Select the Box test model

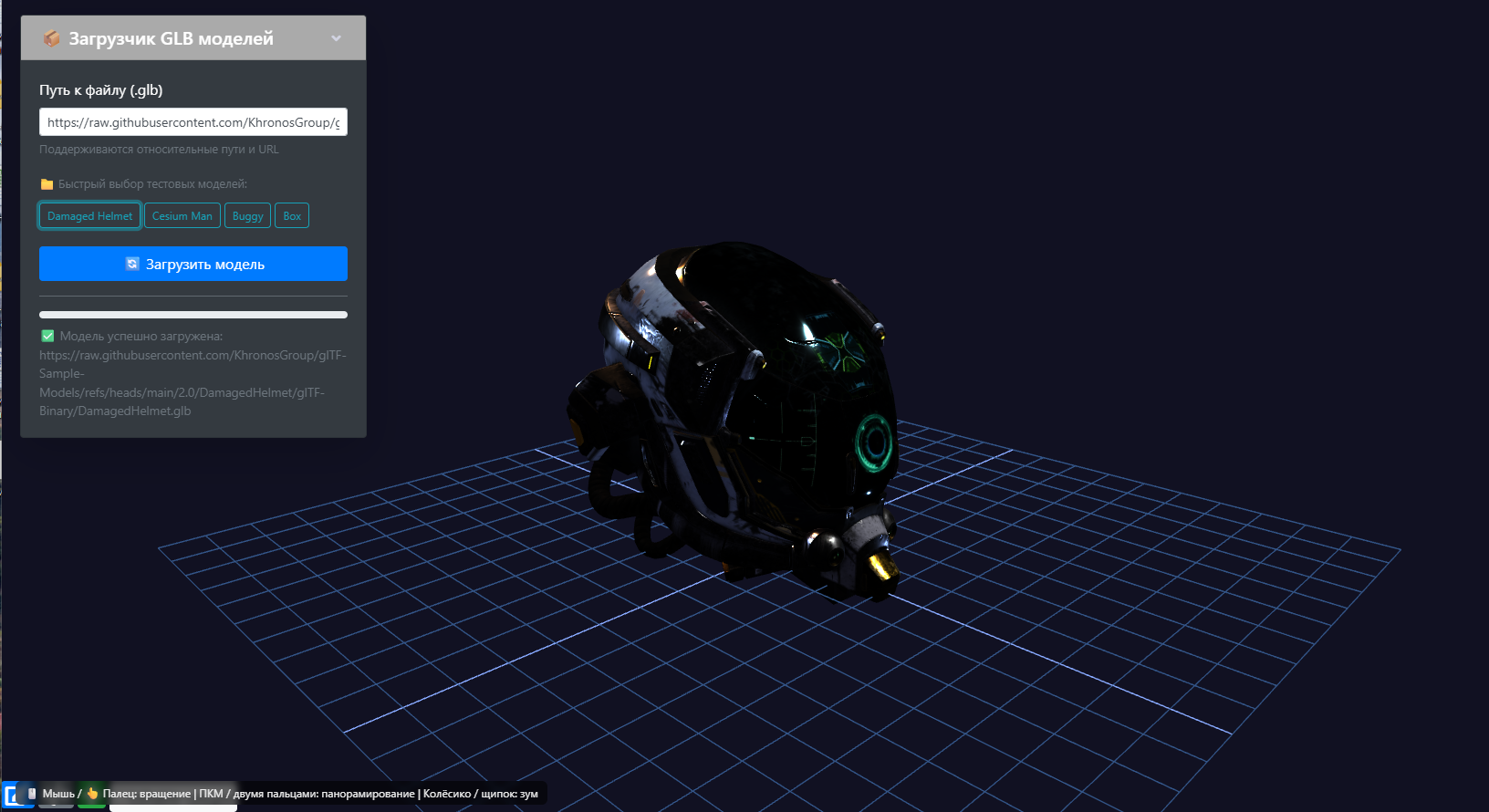coord(292,216)
